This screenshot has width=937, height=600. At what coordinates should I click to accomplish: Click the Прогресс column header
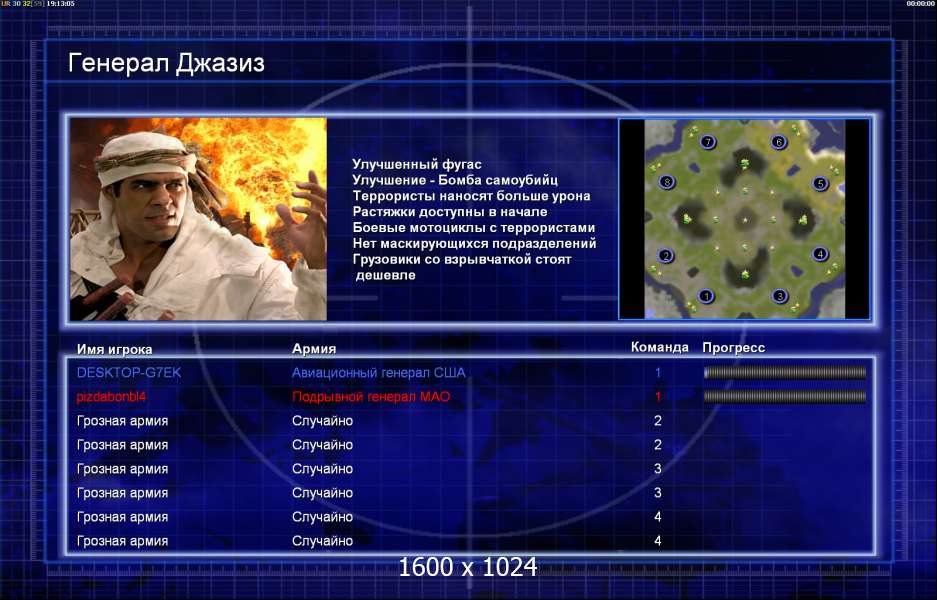point(734,348)
